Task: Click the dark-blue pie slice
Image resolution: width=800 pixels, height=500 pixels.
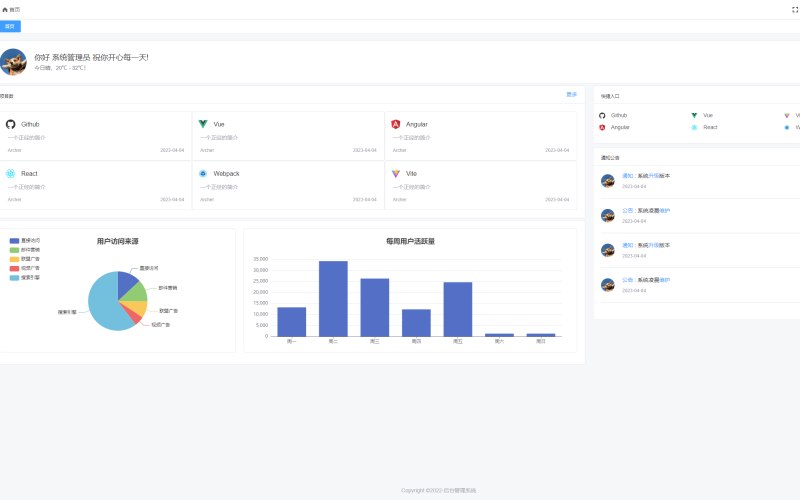Action: (127, 283)
